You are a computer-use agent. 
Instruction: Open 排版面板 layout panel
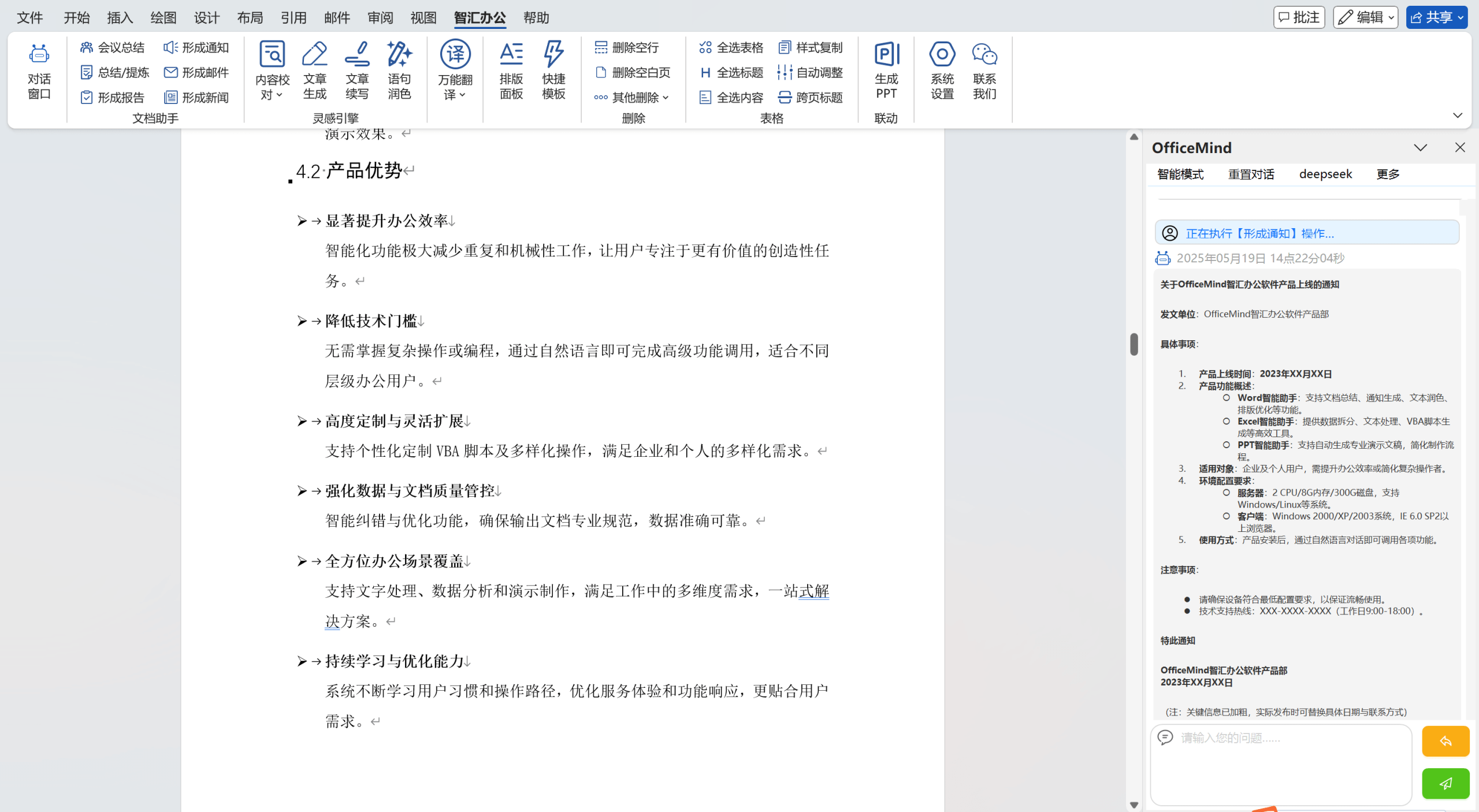(x=511, y=70)
